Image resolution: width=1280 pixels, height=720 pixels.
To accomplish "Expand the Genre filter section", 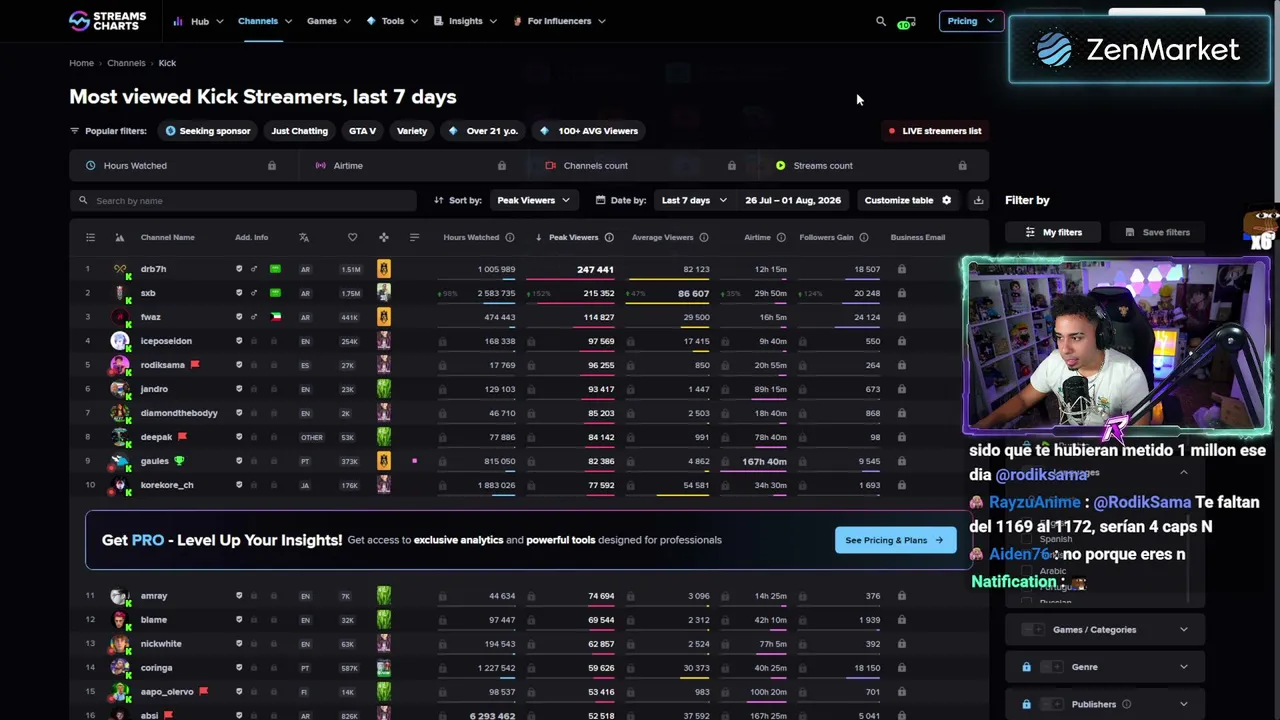I will (x=1183, y=667).
